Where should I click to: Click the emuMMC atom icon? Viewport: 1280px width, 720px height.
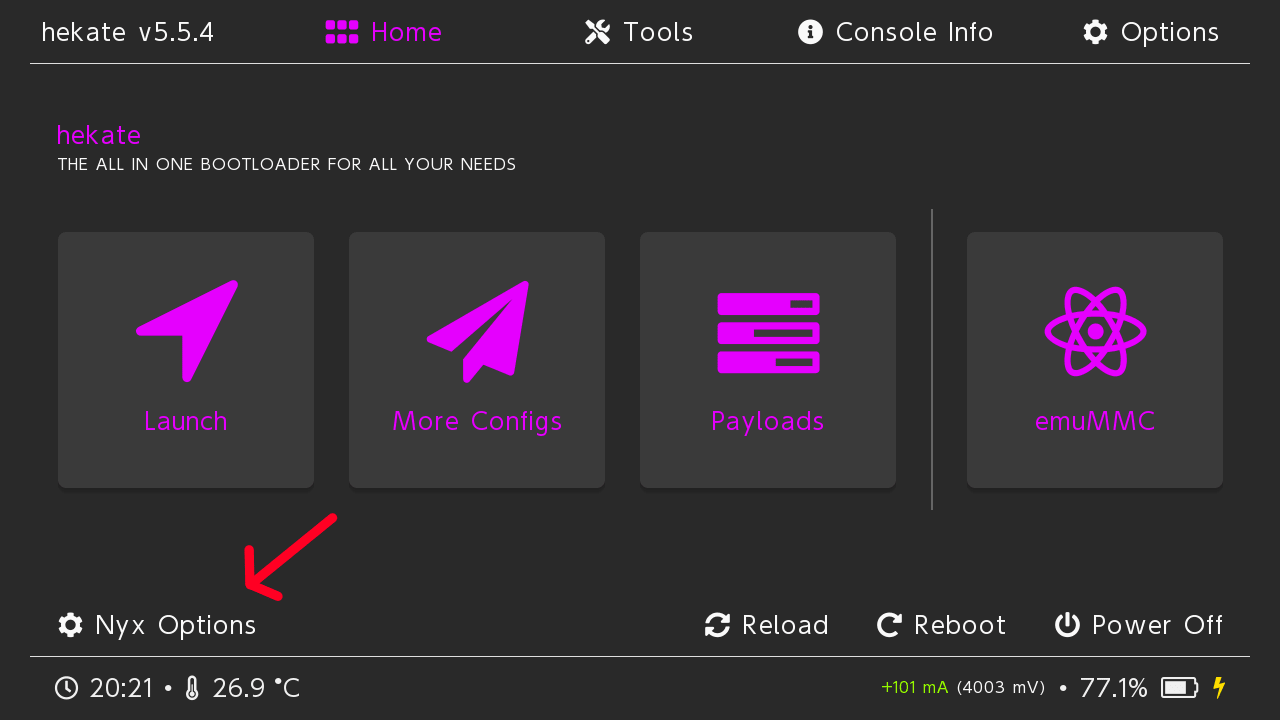[1095, 331]
